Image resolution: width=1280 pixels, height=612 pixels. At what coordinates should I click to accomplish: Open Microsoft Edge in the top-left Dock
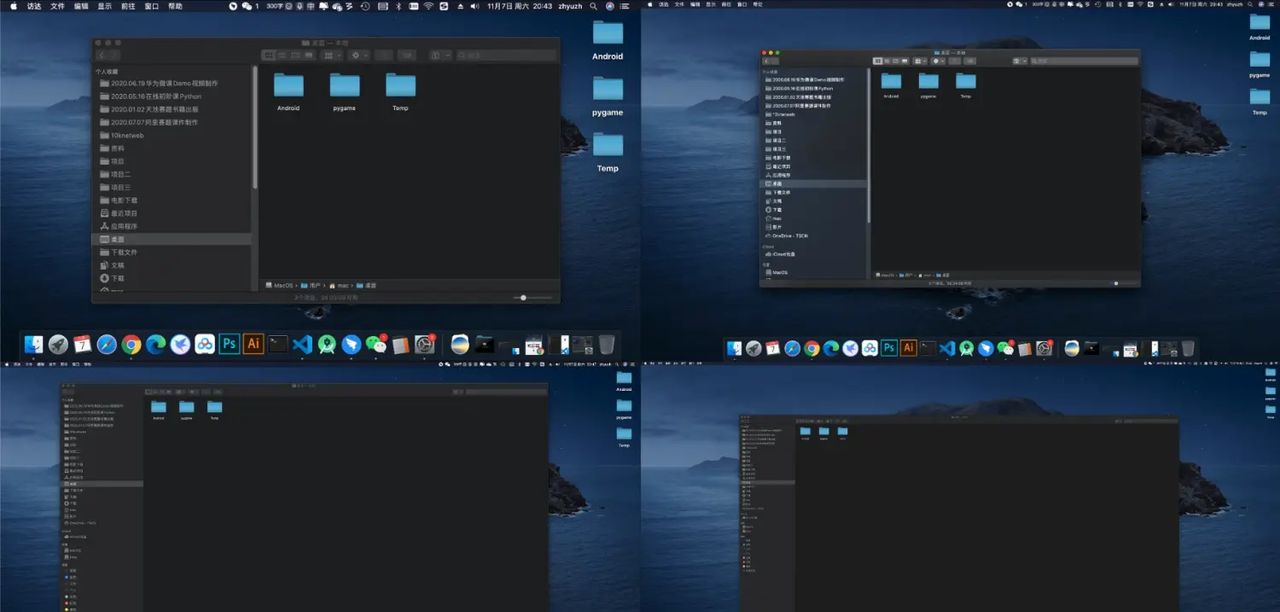point(155,344)
